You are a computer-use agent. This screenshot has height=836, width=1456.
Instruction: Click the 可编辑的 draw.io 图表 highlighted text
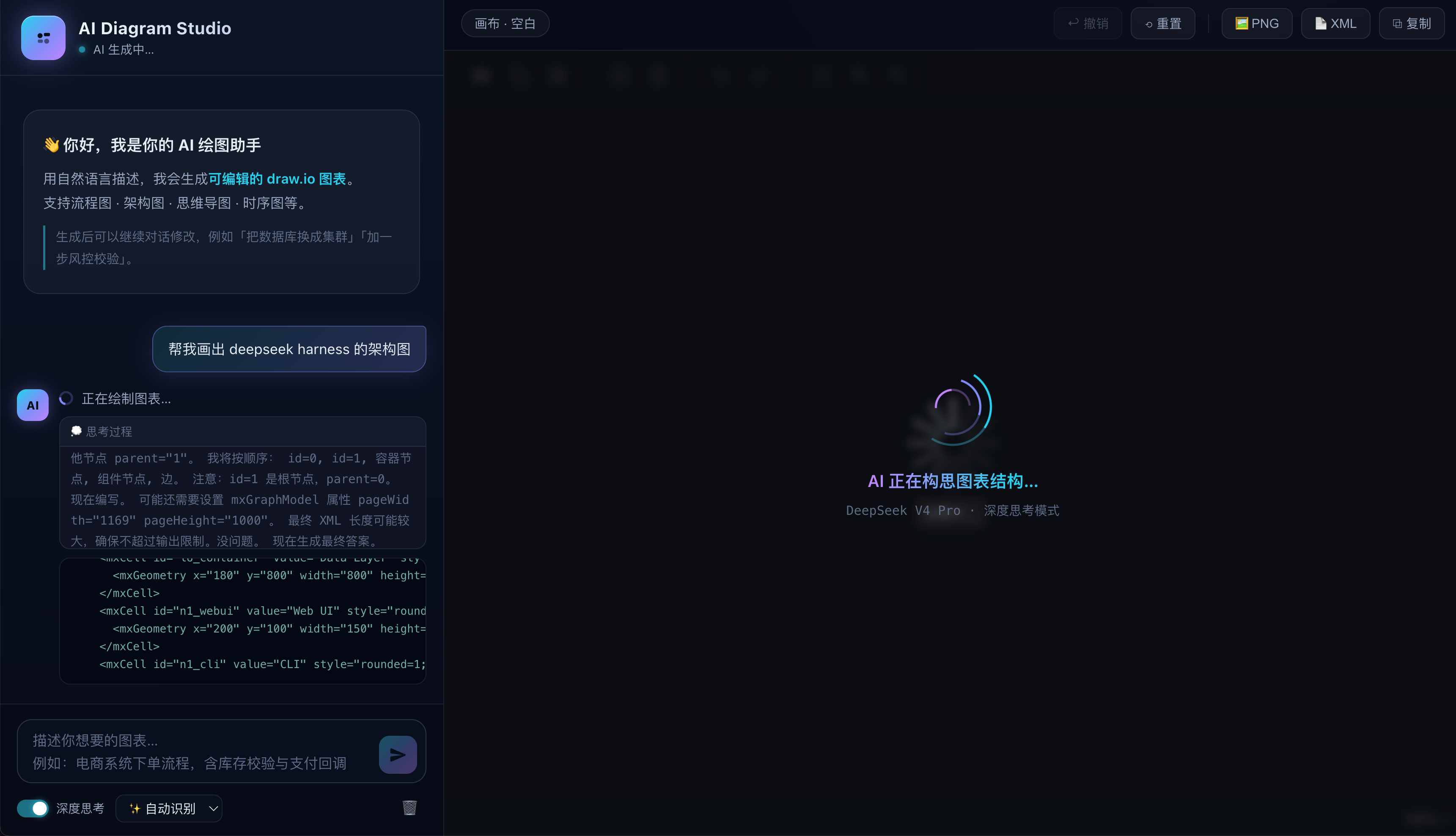tap(277, 179)
